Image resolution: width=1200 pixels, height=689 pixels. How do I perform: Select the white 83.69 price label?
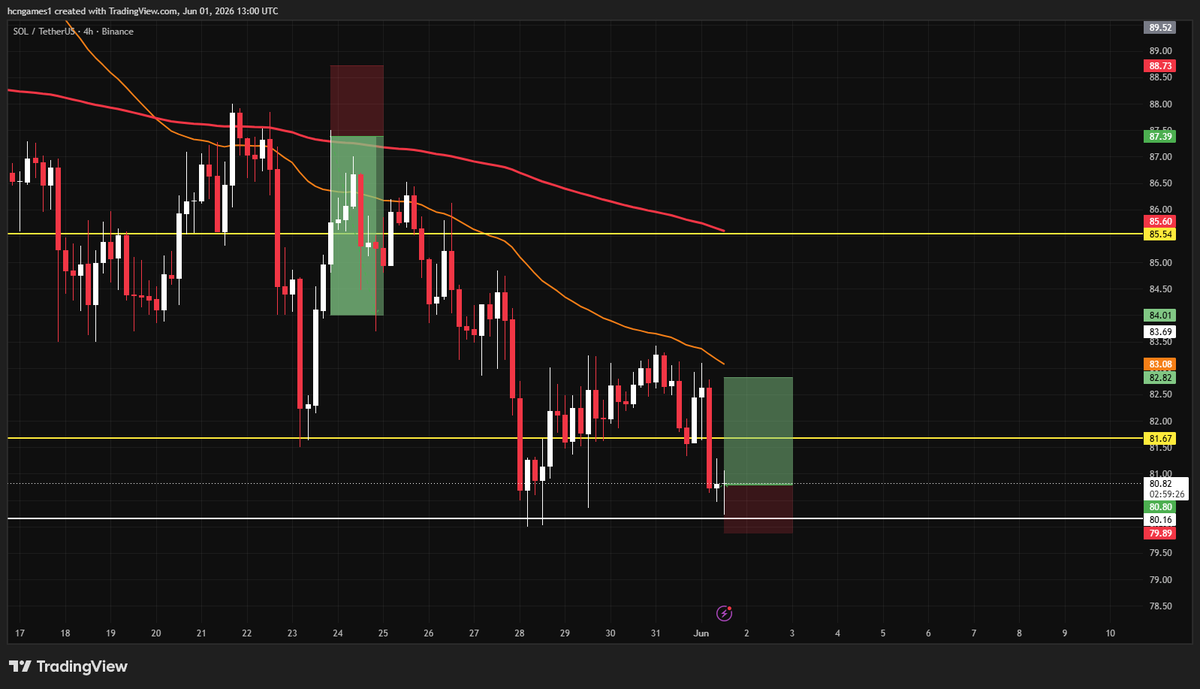coord(1161,331)
